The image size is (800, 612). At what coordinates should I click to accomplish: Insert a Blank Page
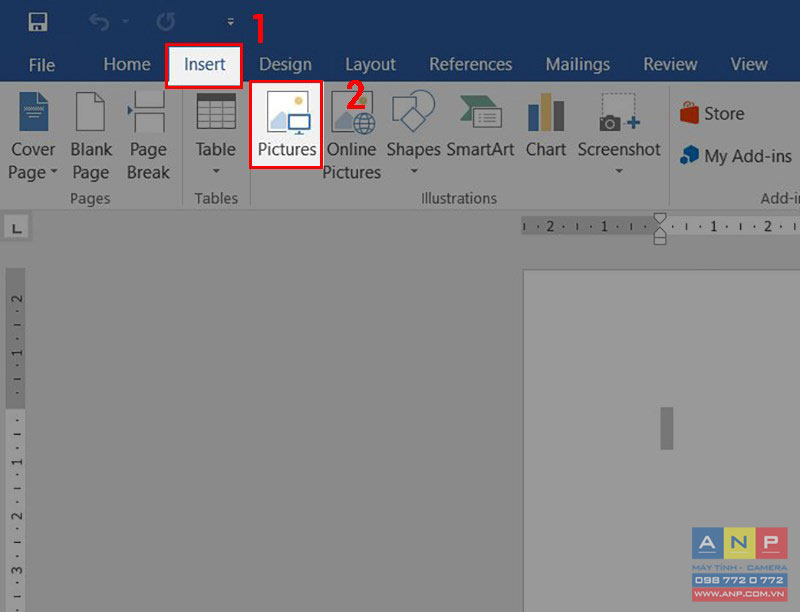(x=91, y=136)
